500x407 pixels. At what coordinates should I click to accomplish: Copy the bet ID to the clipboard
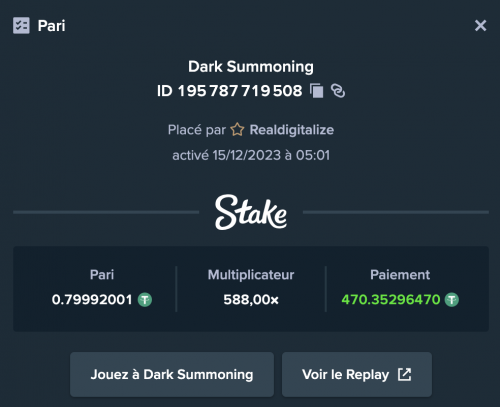(317, 91)
